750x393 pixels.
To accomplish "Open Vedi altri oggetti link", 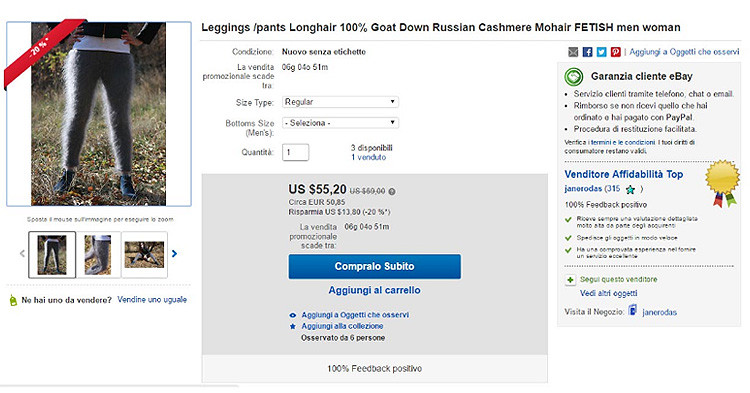I will 608,294.
